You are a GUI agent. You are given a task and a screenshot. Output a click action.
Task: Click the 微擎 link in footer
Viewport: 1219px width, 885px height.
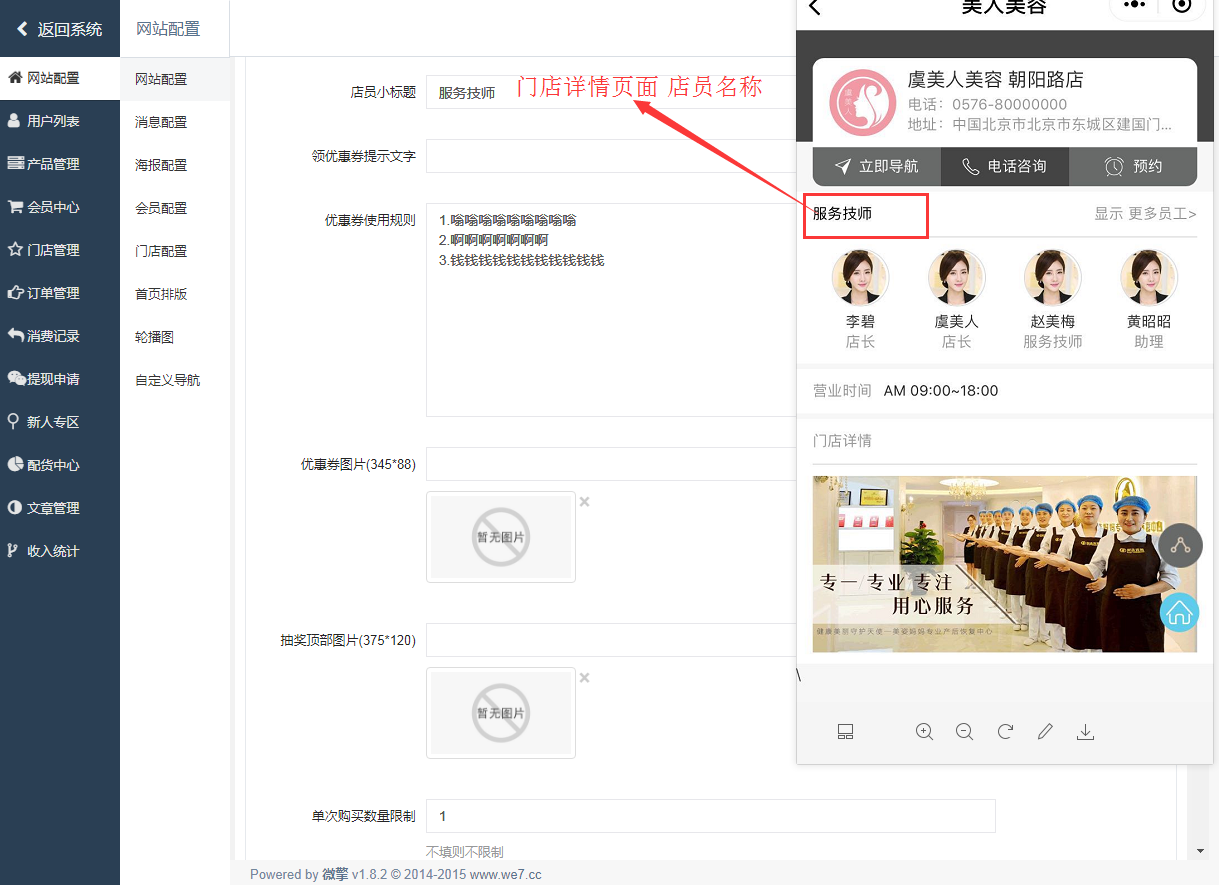tap(335, 874)
